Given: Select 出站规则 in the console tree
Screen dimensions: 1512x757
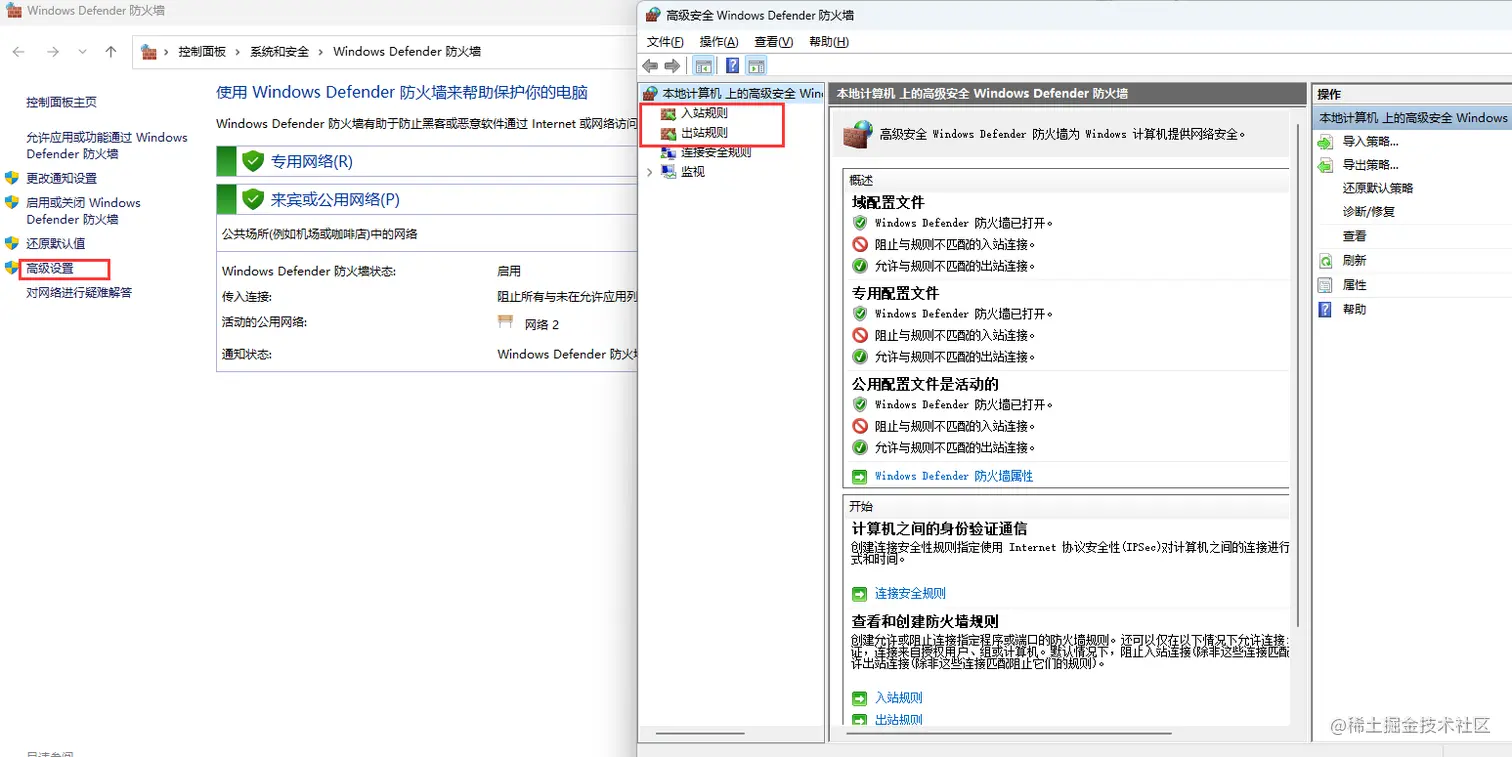Looking at the screenshot, I should (x=704, y=132).
